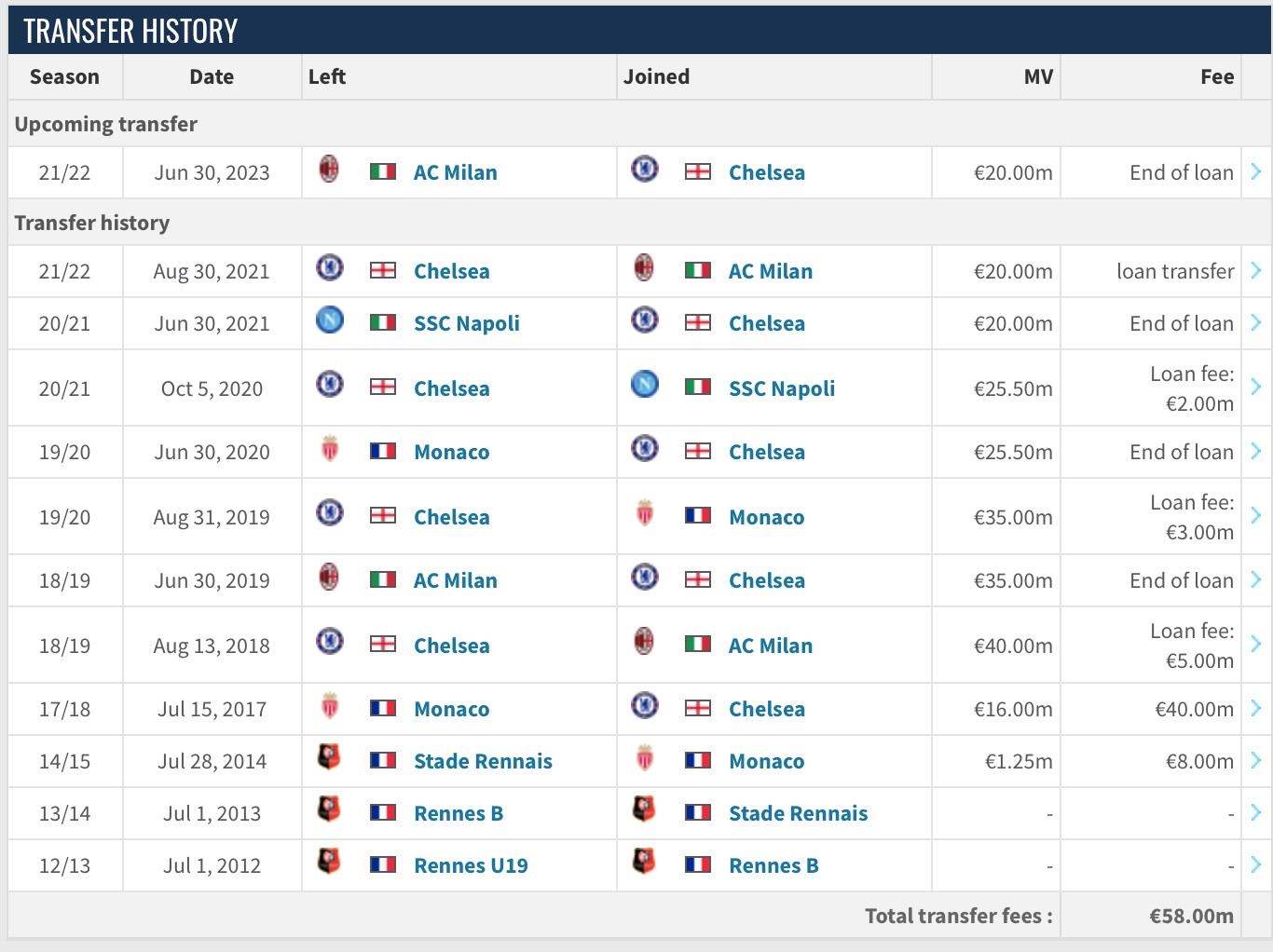Open the Rennes U19 club link

471,865
